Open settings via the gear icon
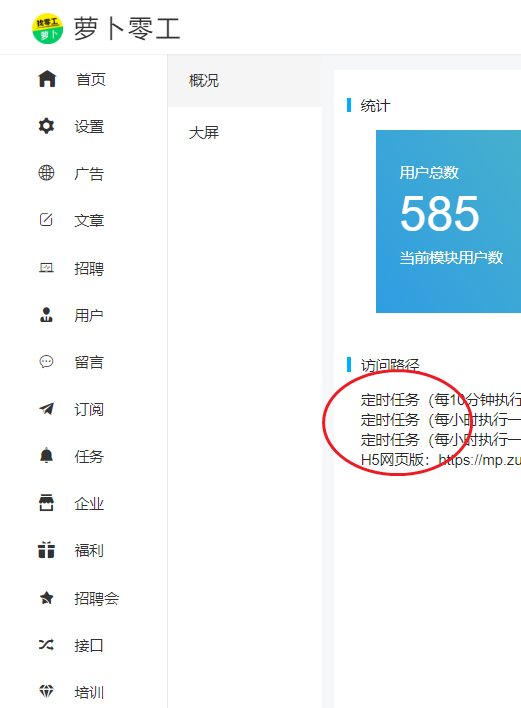Image resolution: width=521 pixels, height=708 pixels. coord(47,126)
